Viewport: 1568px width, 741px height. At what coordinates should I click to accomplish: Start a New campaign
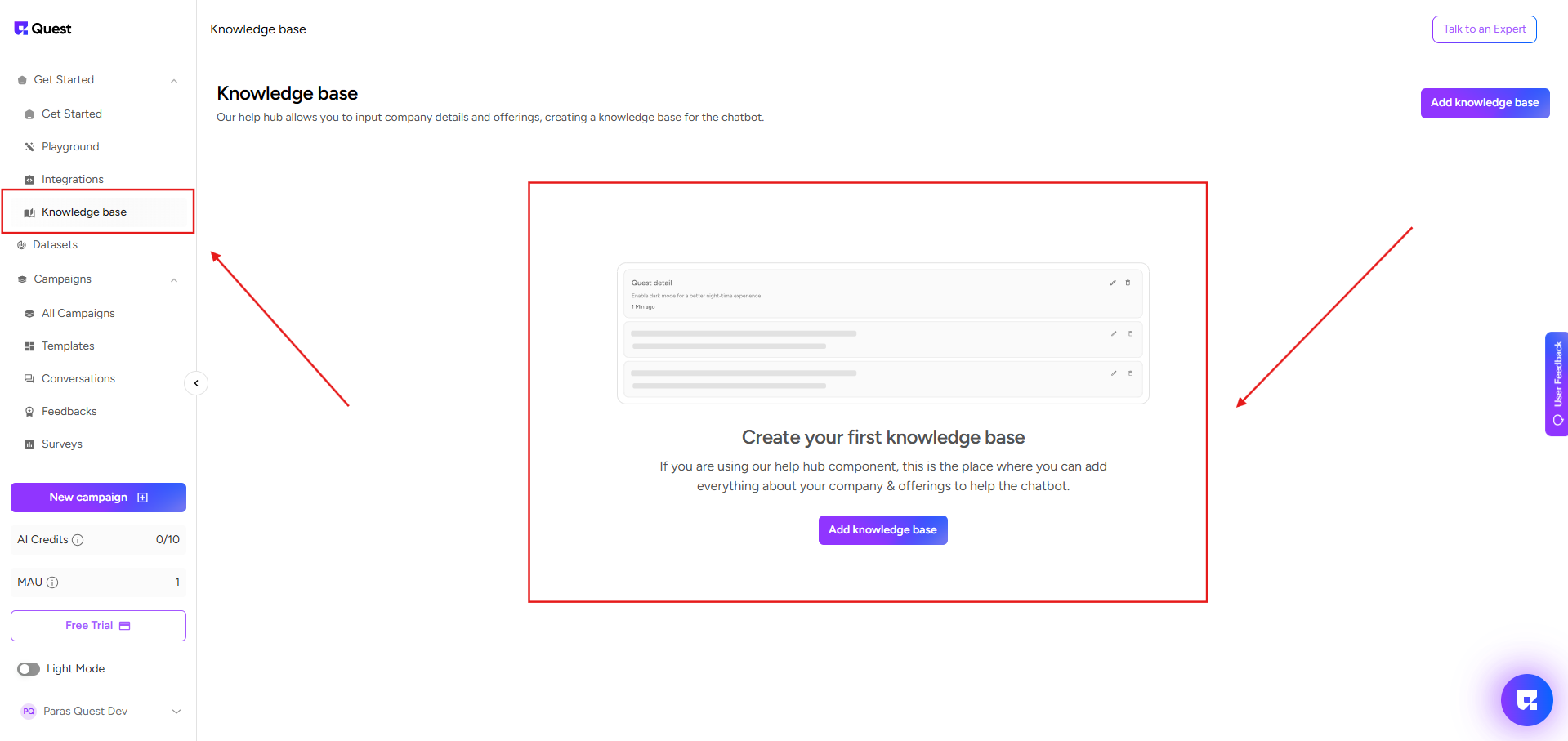click(98, 498)
